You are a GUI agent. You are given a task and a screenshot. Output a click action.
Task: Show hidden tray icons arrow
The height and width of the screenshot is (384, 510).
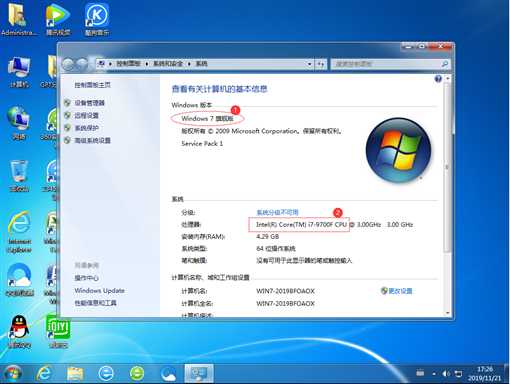[x=434, y=374]
